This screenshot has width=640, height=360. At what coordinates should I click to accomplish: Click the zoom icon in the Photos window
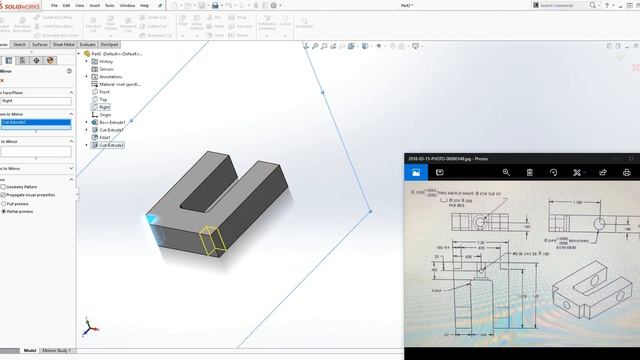tap(506, 172)
